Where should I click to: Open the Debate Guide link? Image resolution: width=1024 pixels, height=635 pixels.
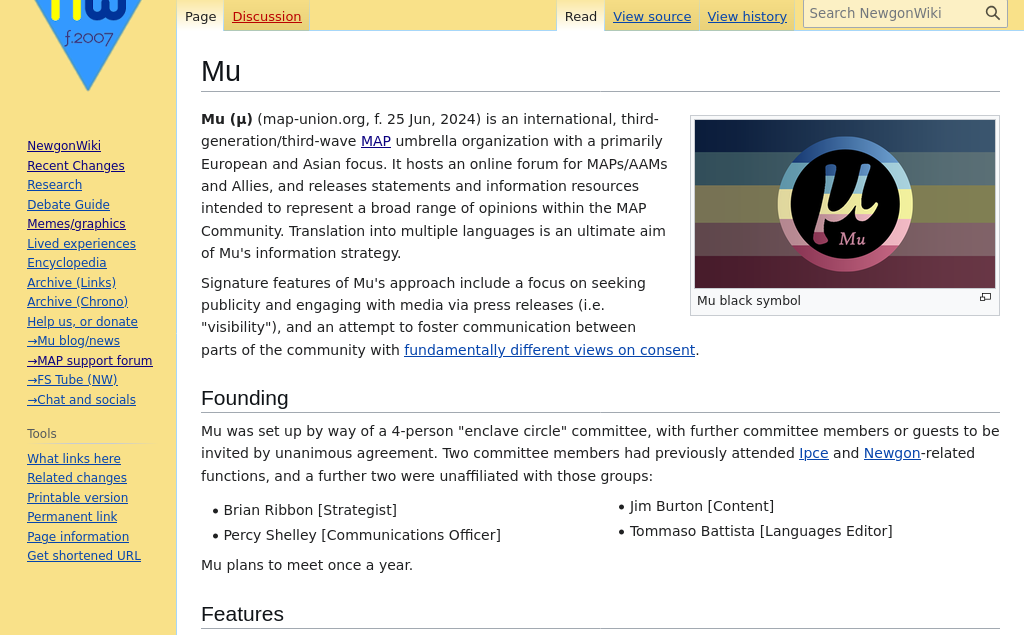point(68,204)
